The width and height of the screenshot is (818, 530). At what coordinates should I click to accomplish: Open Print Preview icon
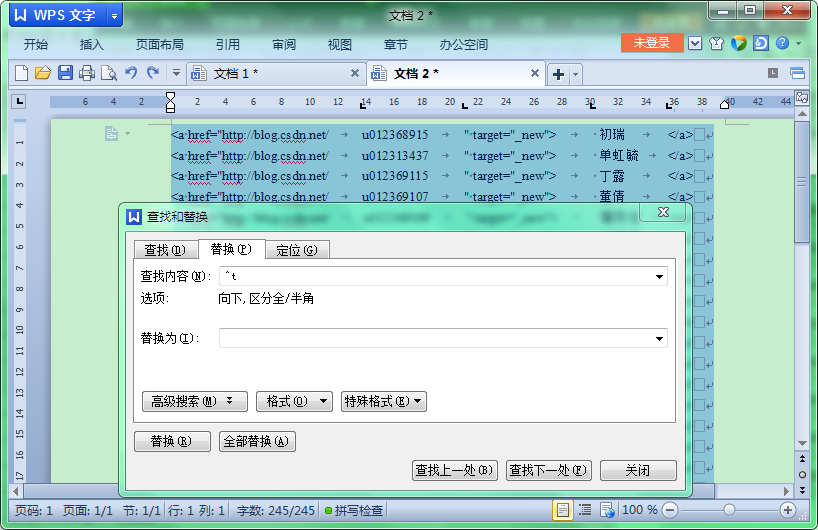109,73
